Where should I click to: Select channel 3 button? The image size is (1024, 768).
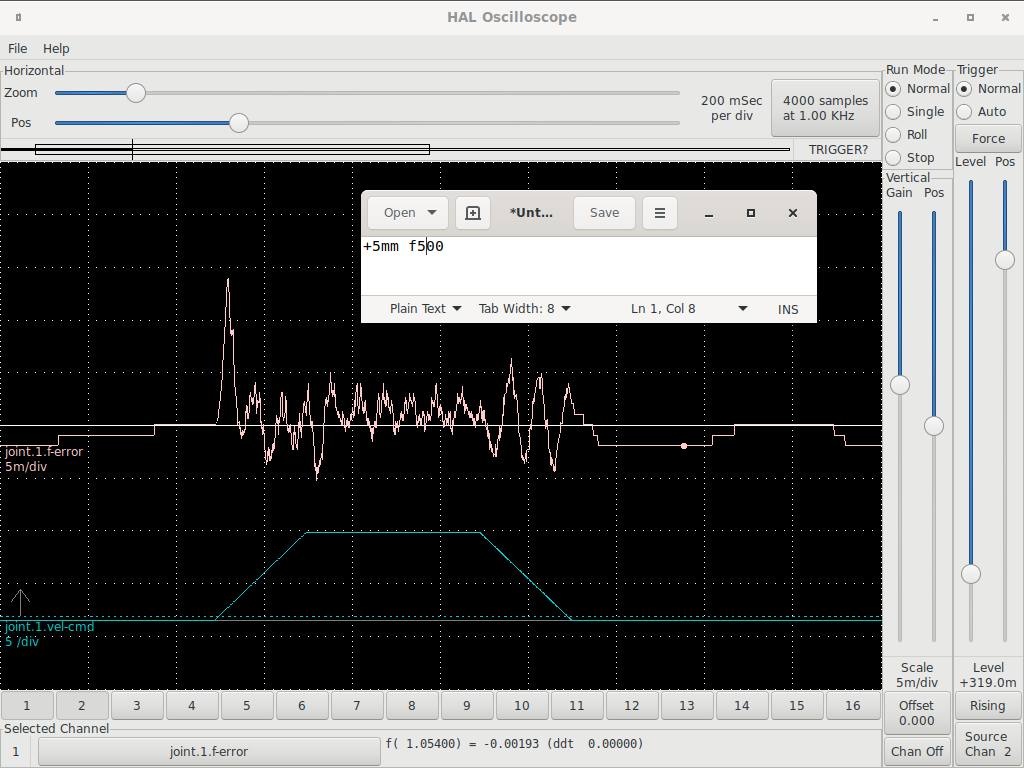point(136,705)
